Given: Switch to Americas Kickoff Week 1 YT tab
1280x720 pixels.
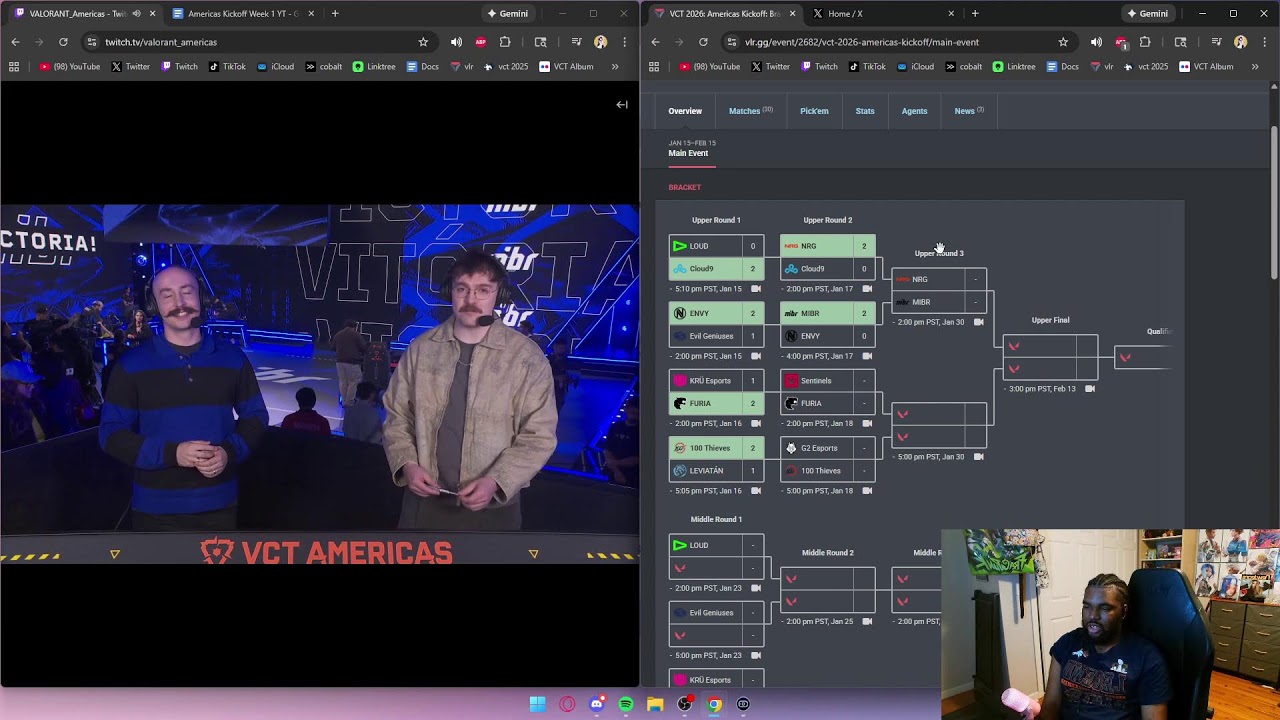Looking at the screenshot, I should 243,14.
